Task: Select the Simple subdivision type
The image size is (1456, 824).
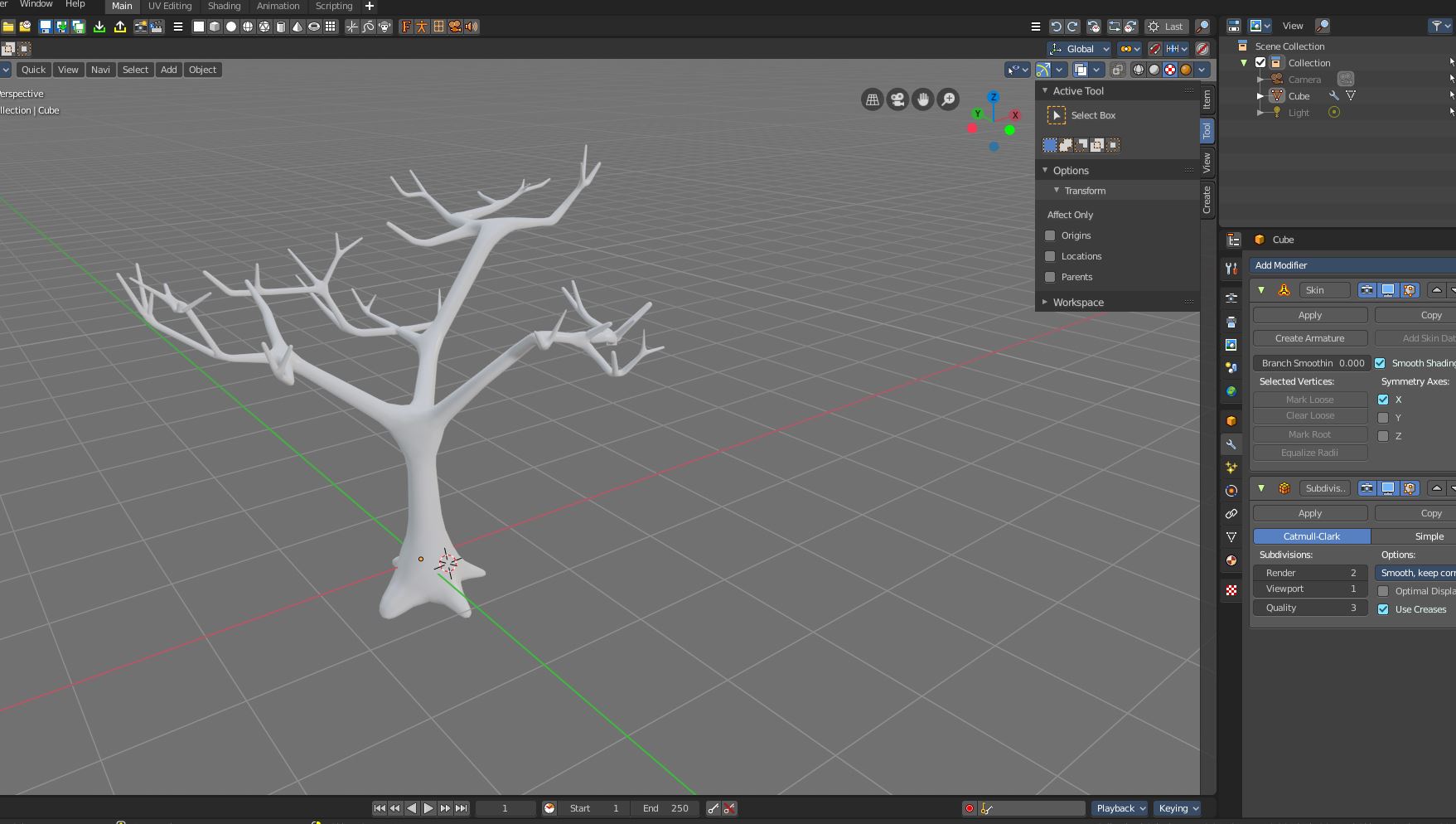Action: (1414, 536)
